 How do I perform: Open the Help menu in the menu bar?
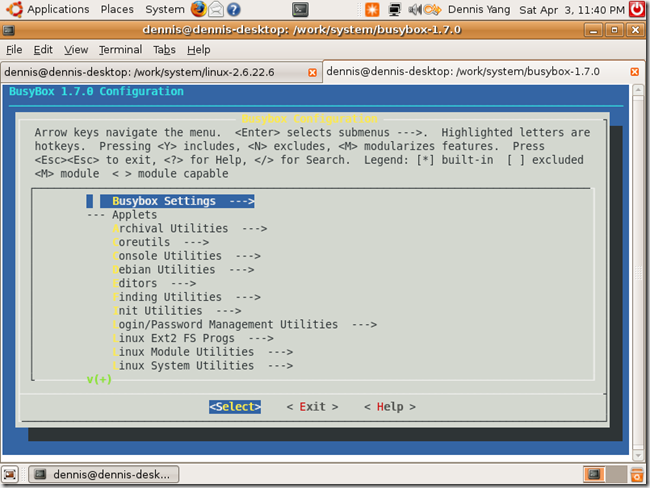(199, 50)
